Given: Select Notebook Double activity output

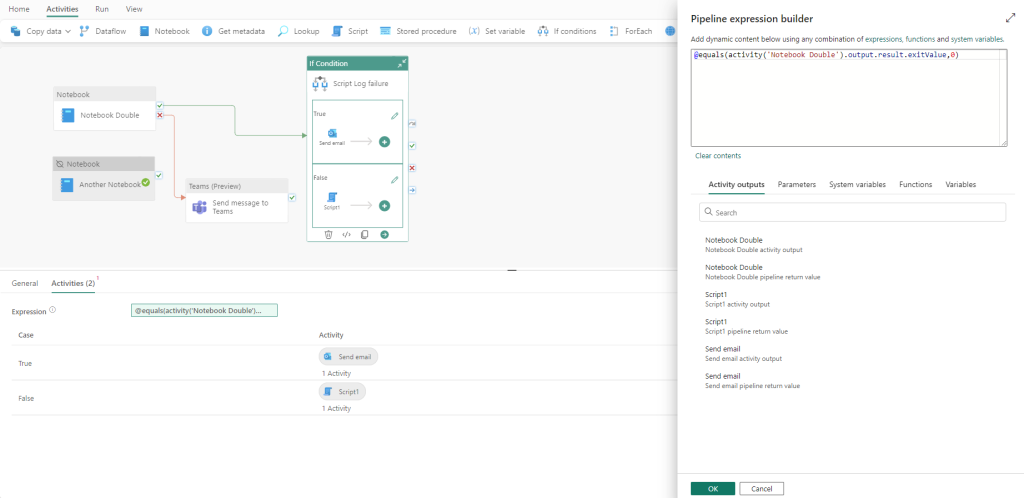Looking at the screenshot, I should point(754,245).
